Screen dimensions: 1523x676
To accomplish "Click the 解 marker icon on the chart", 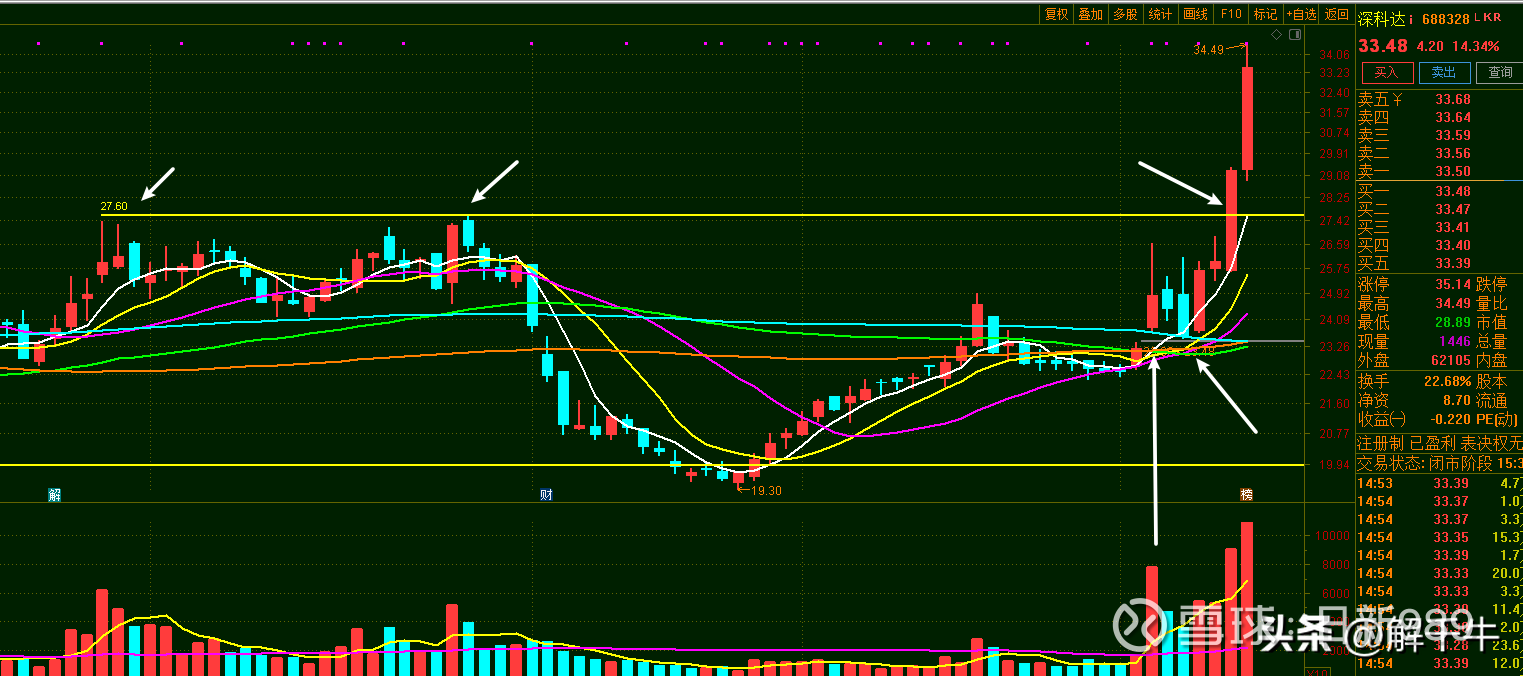I will [54, 494].
